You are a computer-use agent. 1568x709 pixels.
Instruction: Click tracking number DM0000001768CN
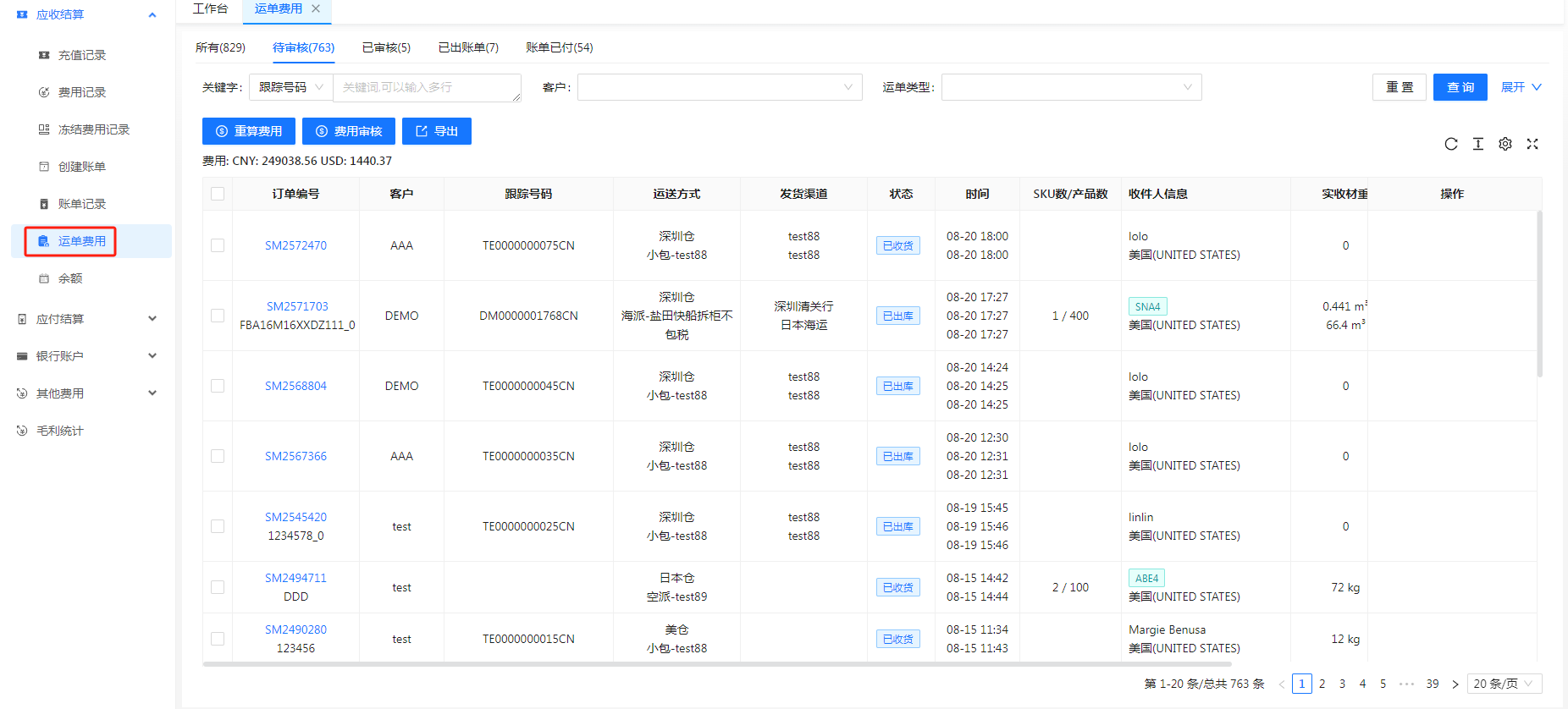click(528, 316)
